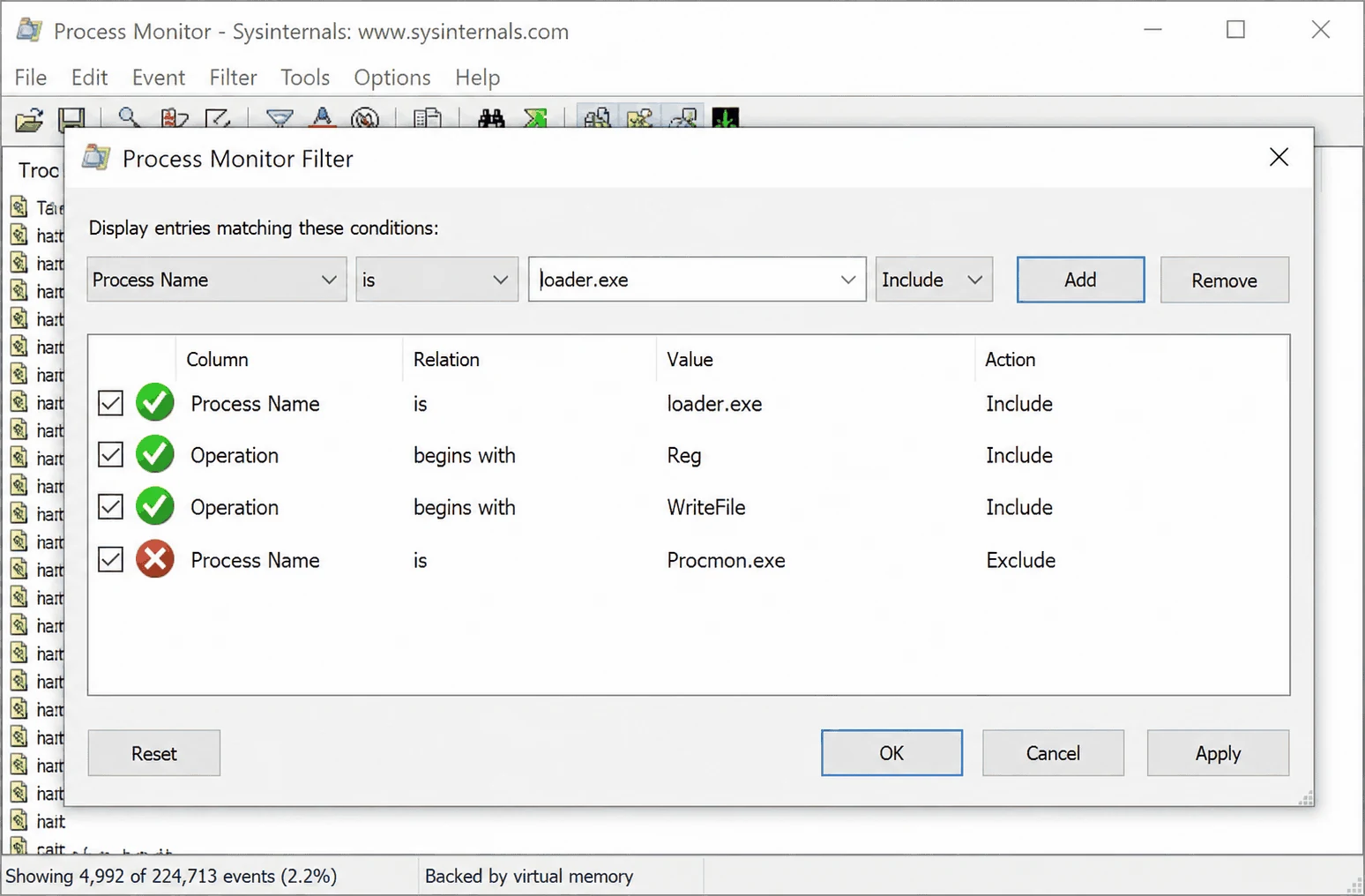Clear the display using the Clear toolbar icon

[x=218, y=117]
